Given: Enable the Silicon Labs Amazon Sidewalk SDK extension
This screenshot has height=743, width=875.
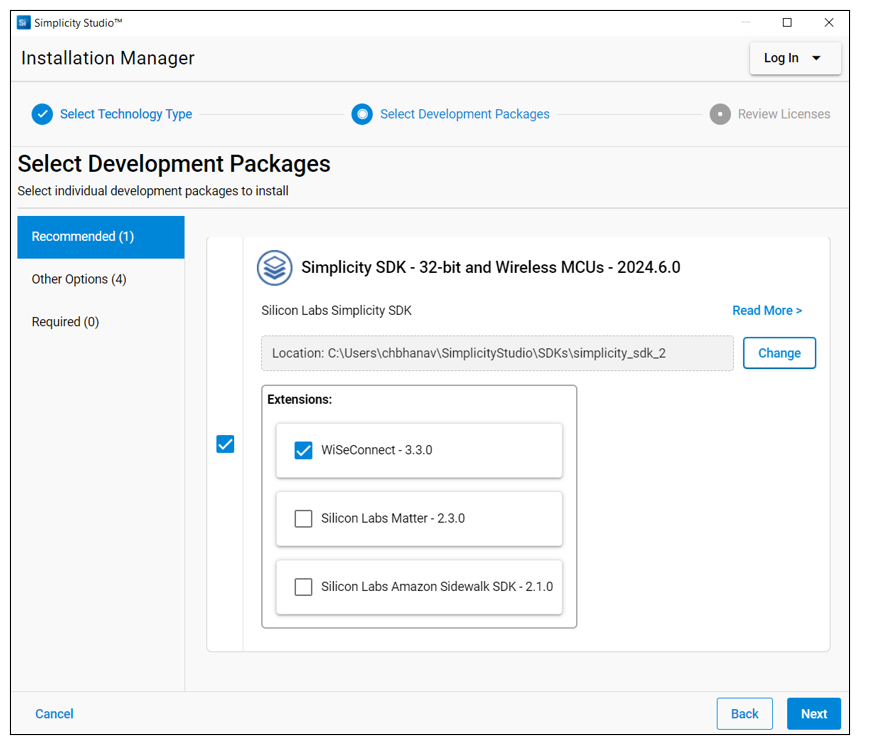Looking at the screenshot, I should click(303, 586).
